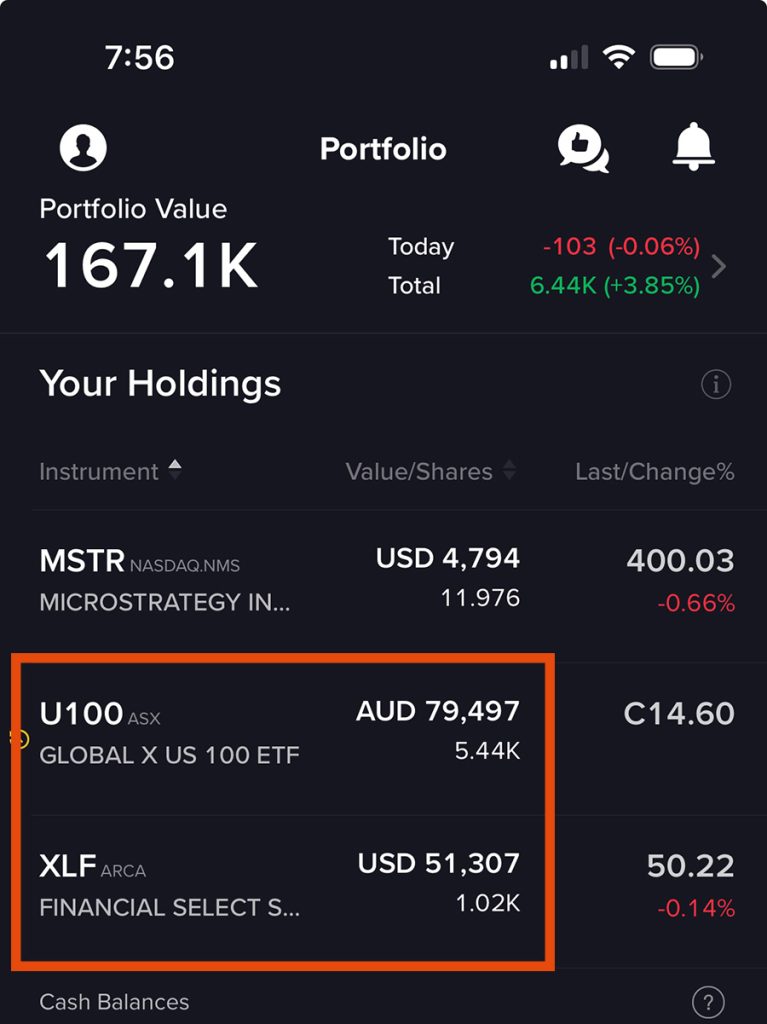Tap Today's loss -103 (-0.06%) value

click(621, 246)
